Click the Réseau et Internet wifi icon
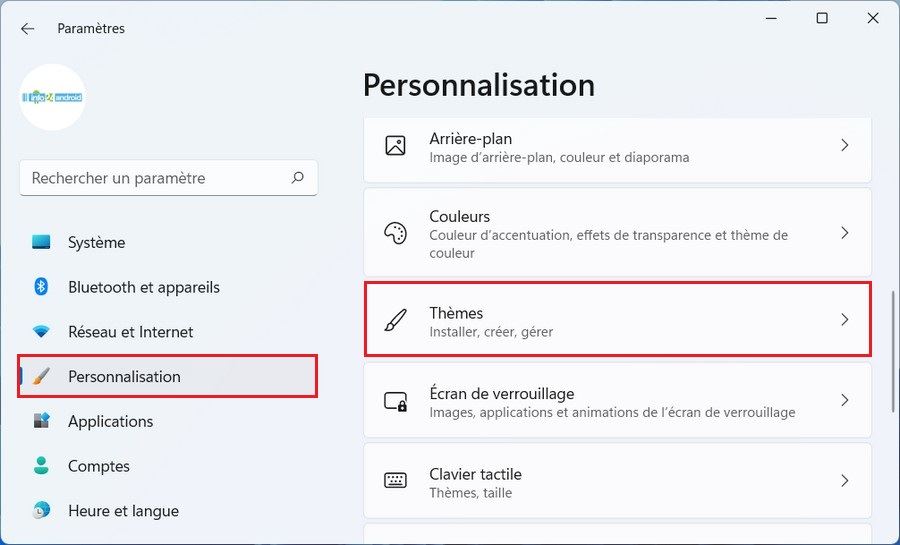900x545 pixels. pos(41,332)
